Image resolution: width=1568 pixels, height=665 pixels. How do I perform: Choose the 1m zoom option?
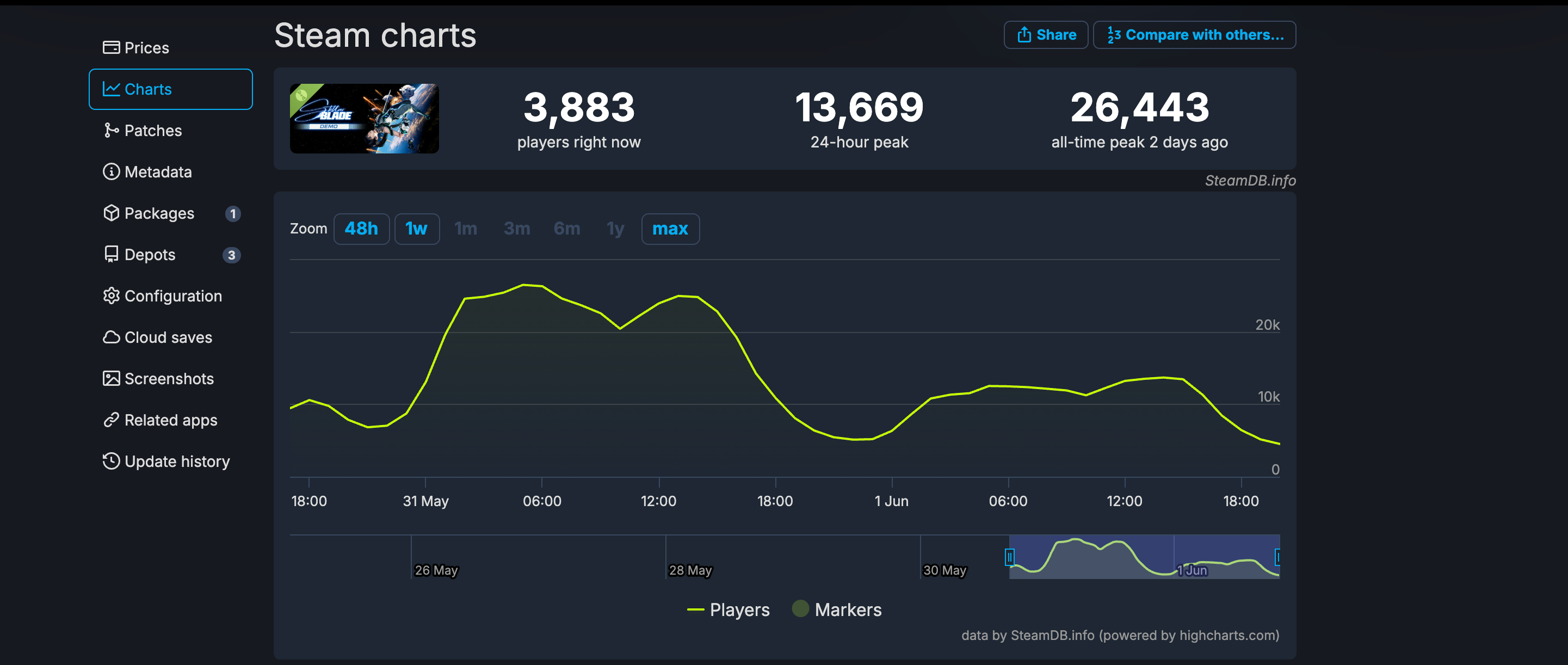pyautogui.click(x=466, y=229)
